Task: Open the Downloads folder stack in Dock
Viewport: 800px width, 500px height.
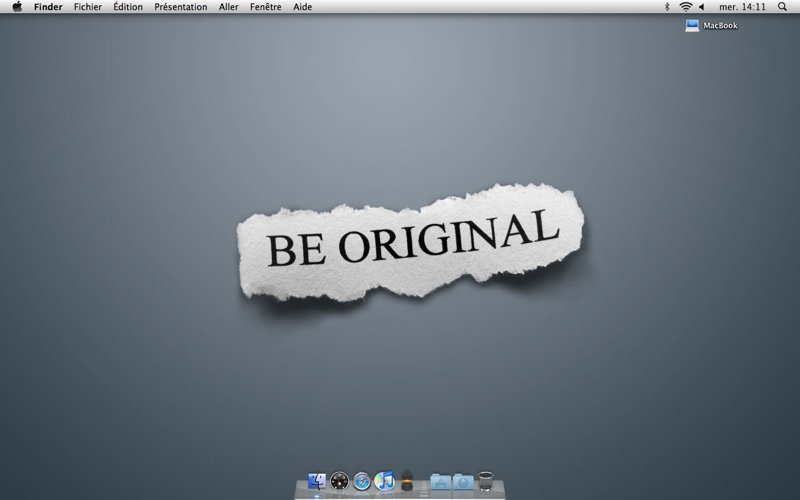Action: pyautogui.click(x=463, y=482)
